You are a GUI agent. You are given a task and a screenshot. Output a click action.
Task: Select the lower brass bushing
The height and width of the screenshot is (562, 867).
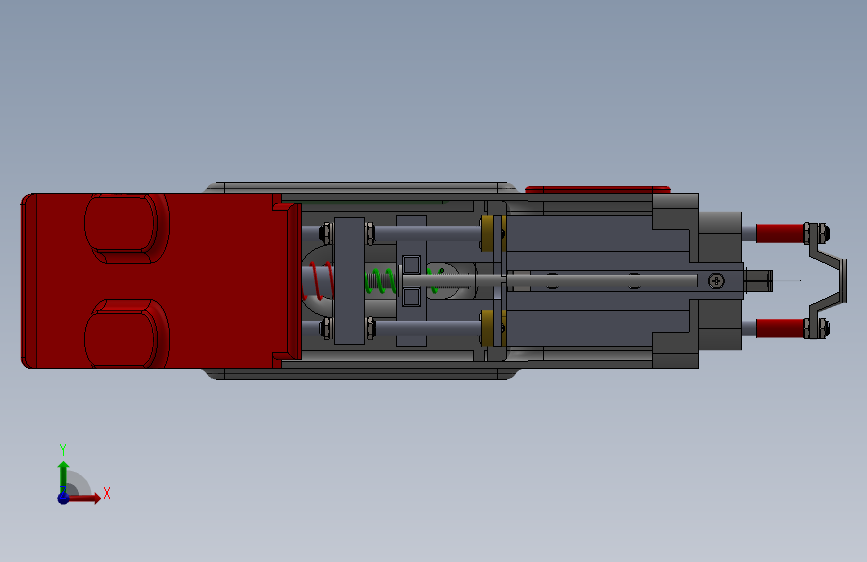[x=487, y=328]
